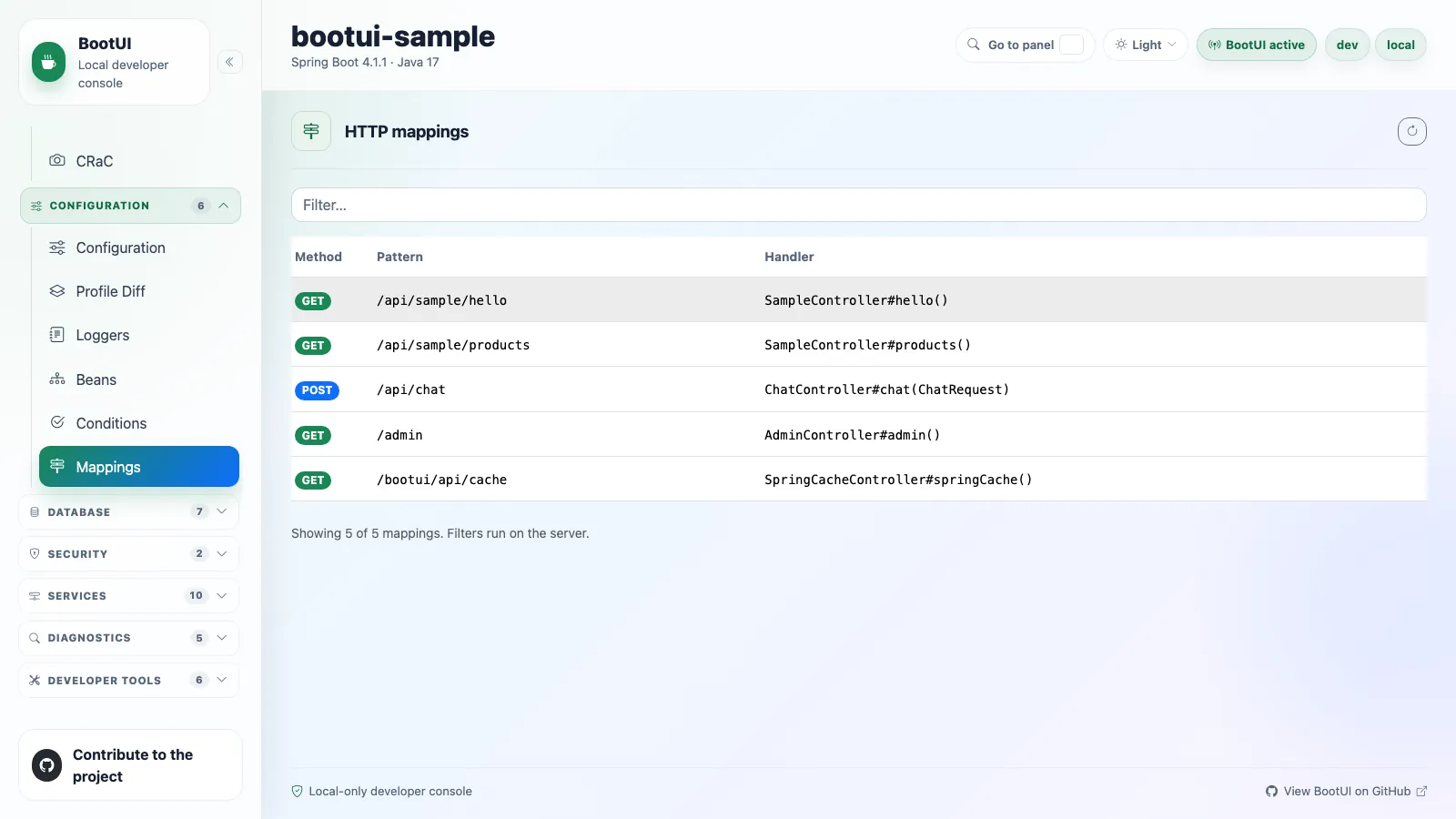Select the /admin pattern

pyautogui.click(x=399, y=435)
